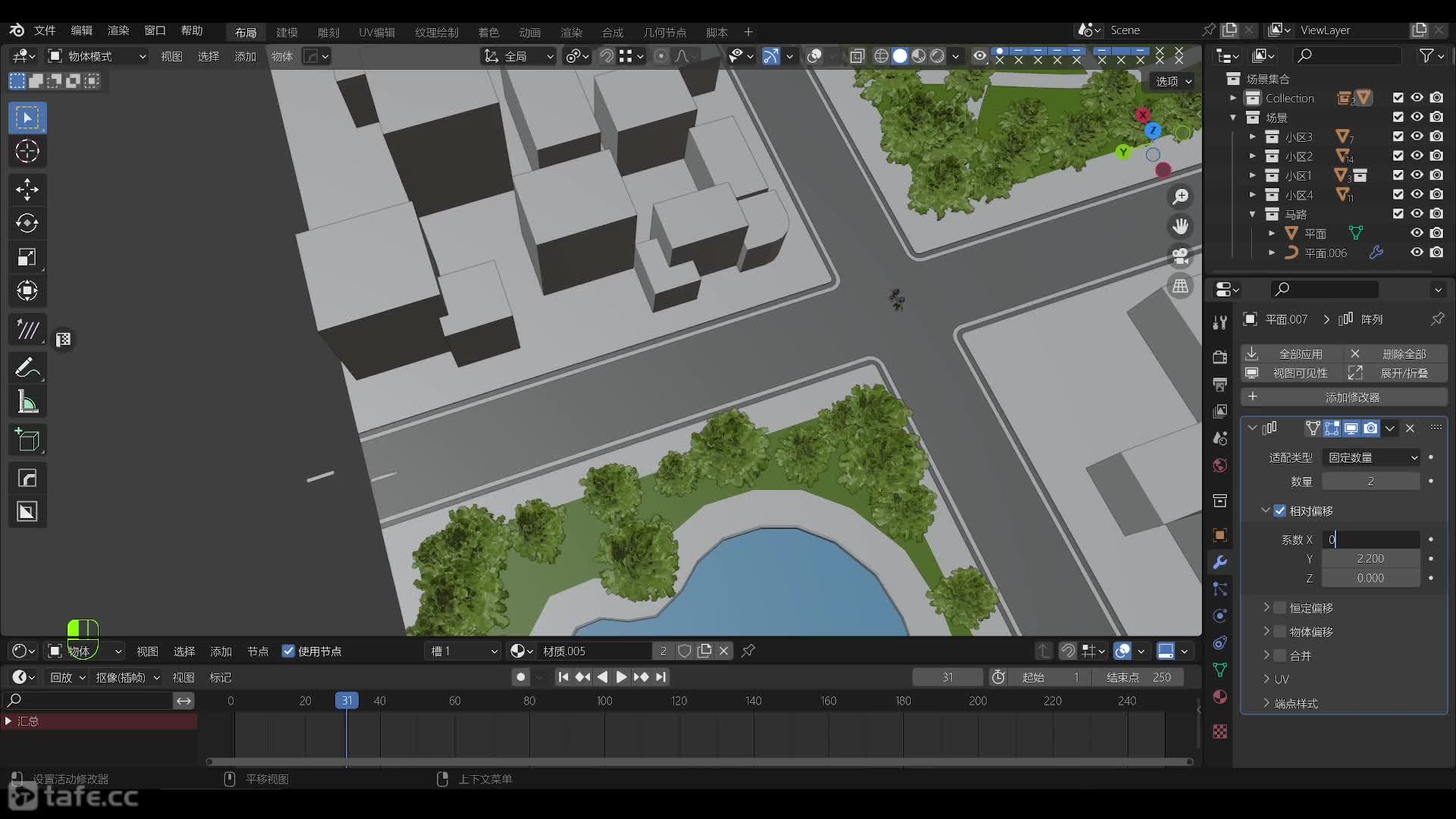
Task: Exclude 马路 collection checkbox
Action: pyautogui.click(x=1398, y=214)
